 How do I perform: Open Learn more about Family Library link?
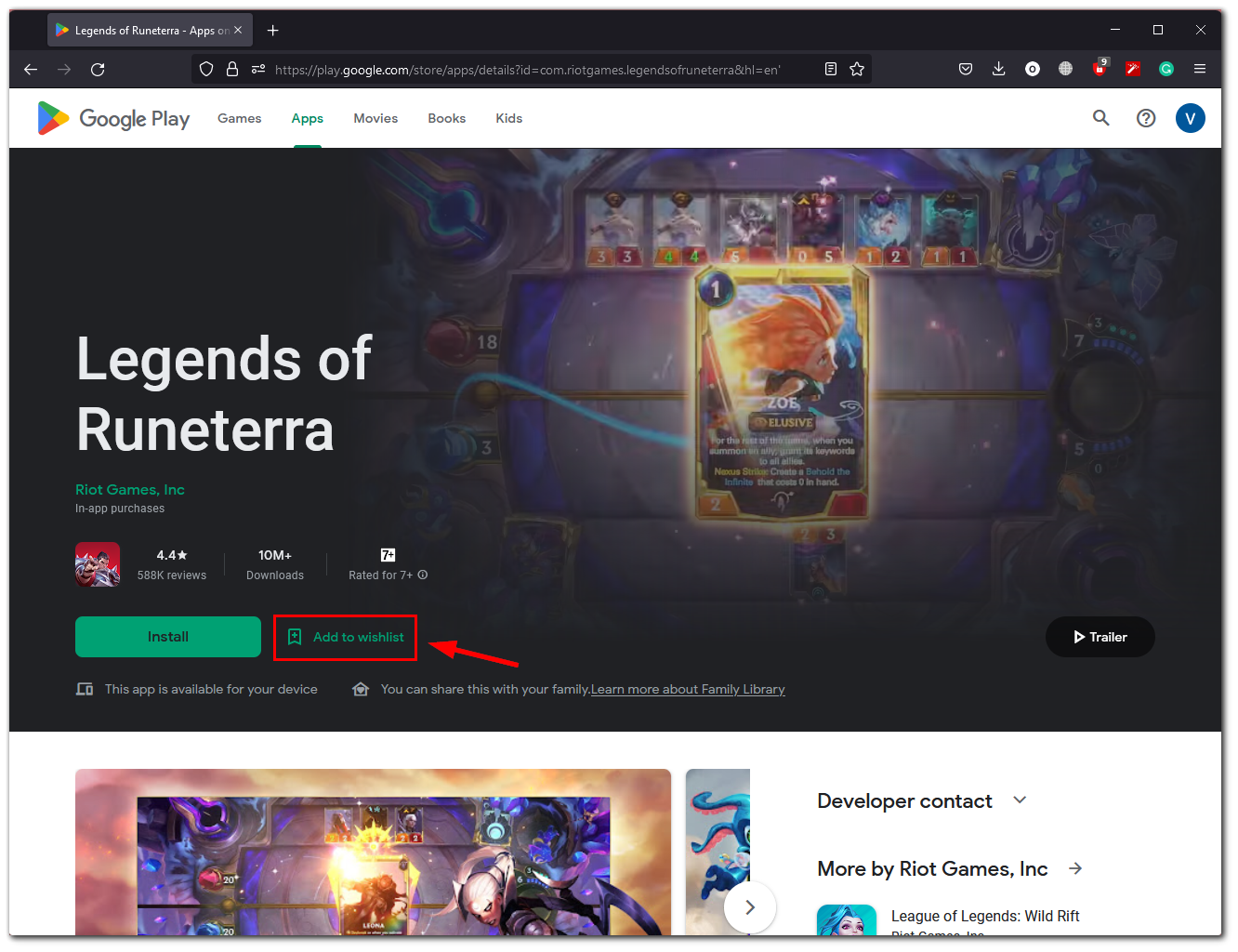[x=688, y=689]
